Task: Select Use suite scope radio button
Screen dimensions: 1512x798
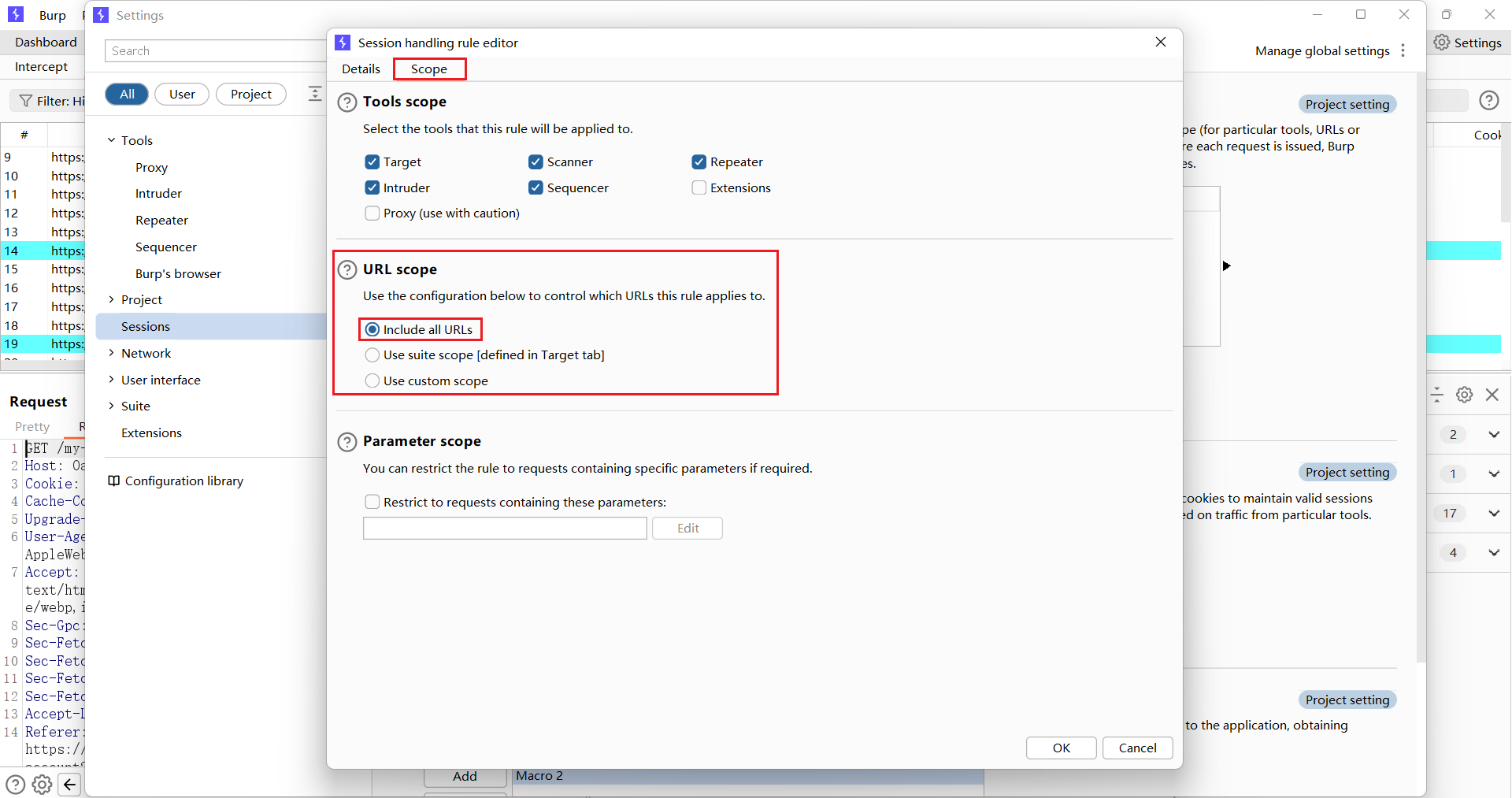Action: [372, 355]
